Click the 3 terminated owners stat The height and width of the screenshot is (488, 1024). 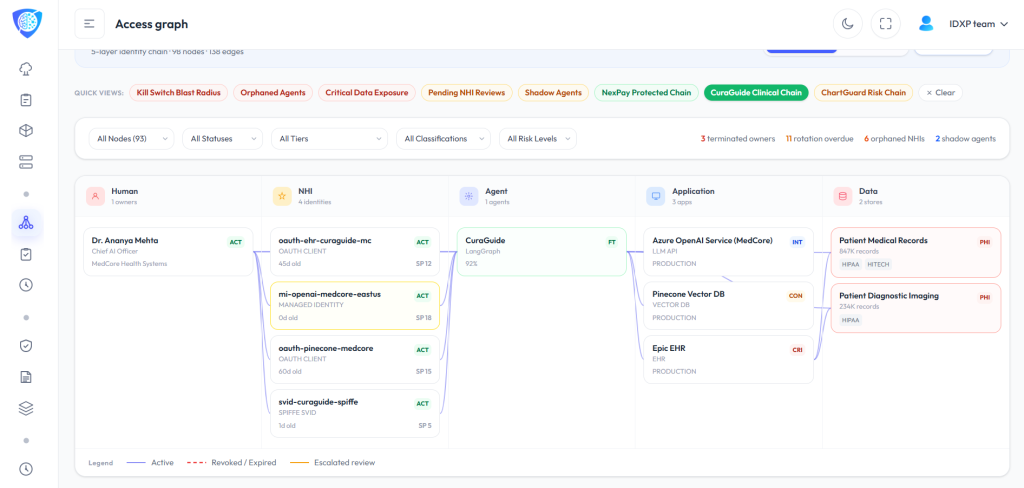click(x=738, y=138)
